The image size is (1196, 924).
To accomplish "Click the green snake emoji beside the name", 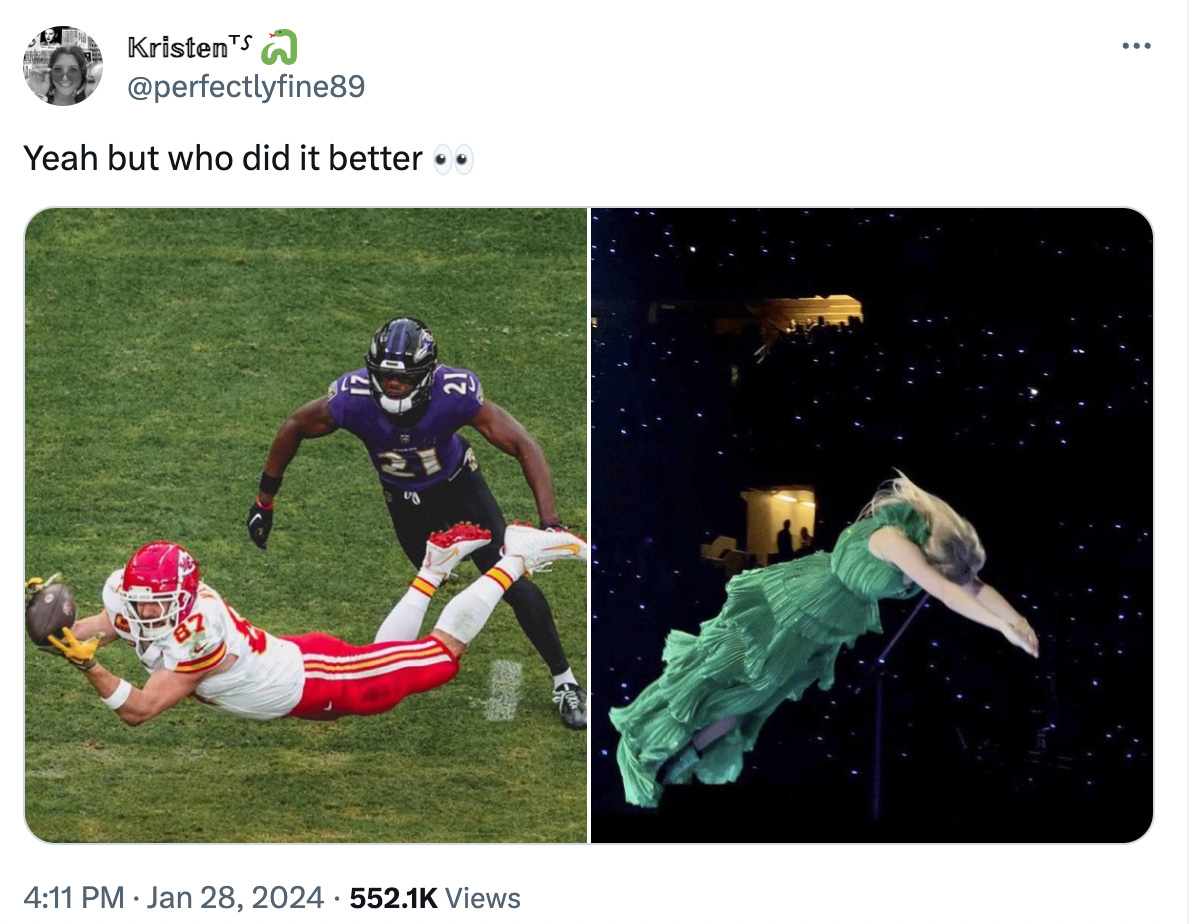I will pos(278,47).
